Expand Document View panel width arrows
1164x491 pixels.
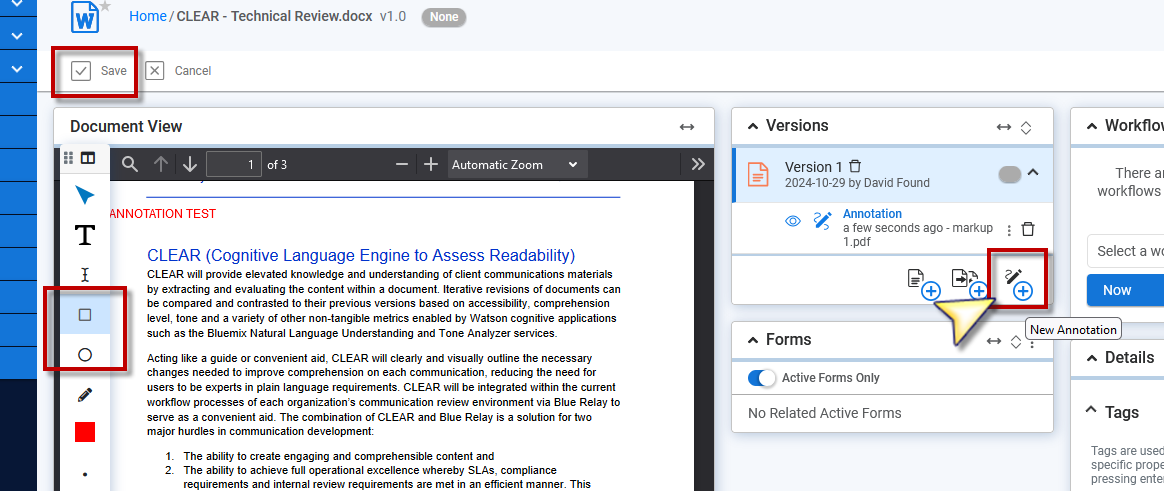(687, 127)
